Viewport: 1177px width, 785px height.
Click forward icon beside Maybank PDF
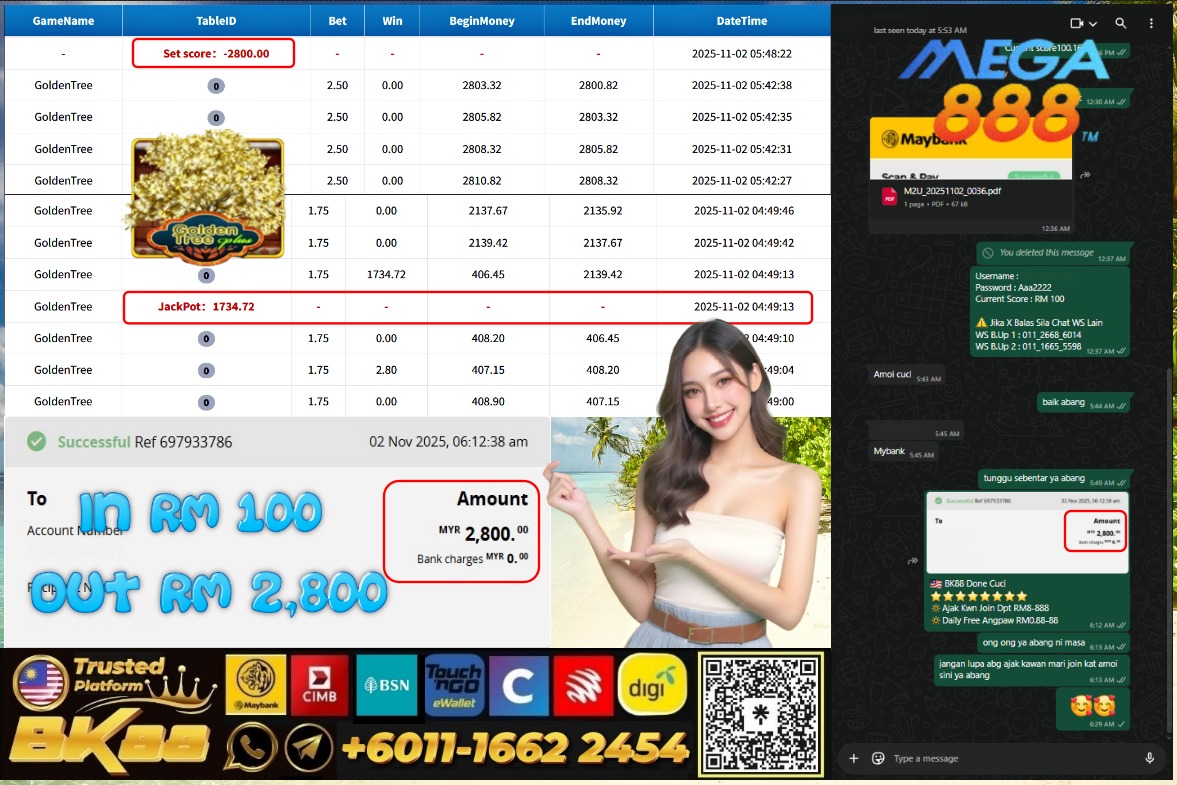(1085, 175)
